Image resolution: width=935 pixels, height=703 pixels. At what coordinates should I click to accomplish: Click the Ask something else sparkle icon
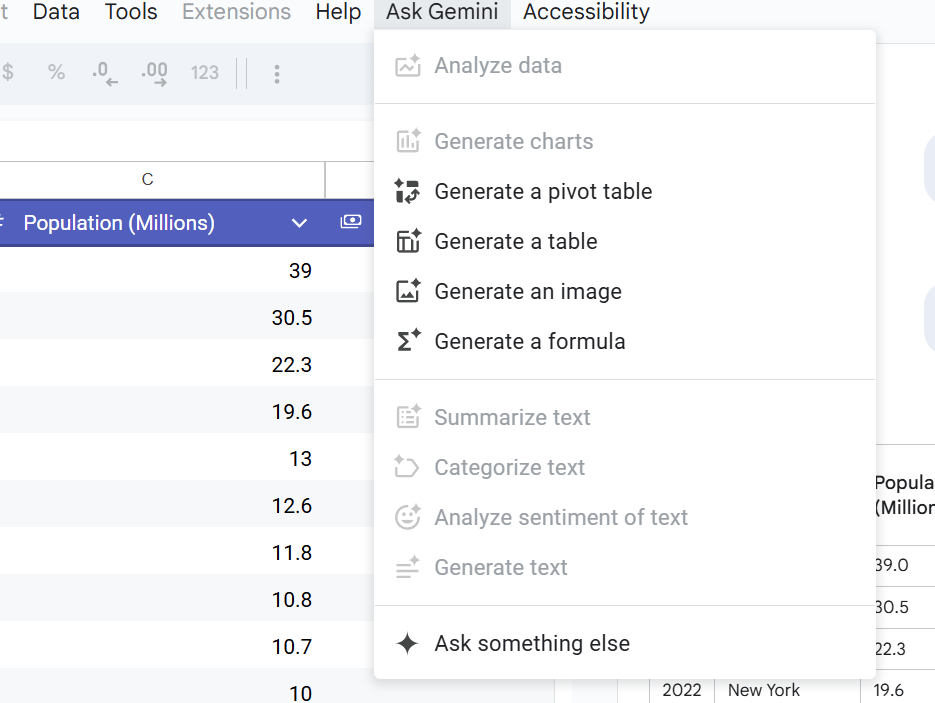click(407, 644)
